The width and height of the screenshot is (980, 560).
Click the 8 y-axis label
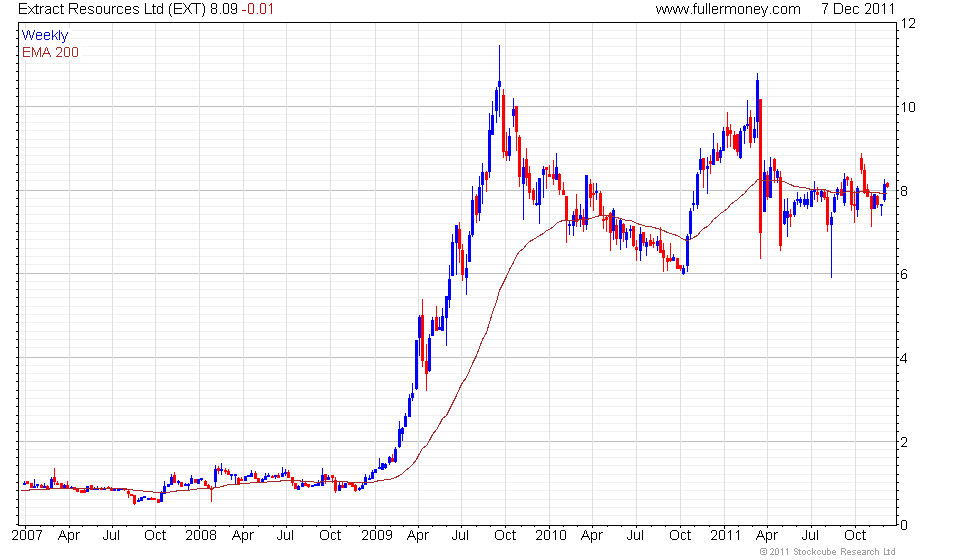pyautogui.click(x=904, y=191)
